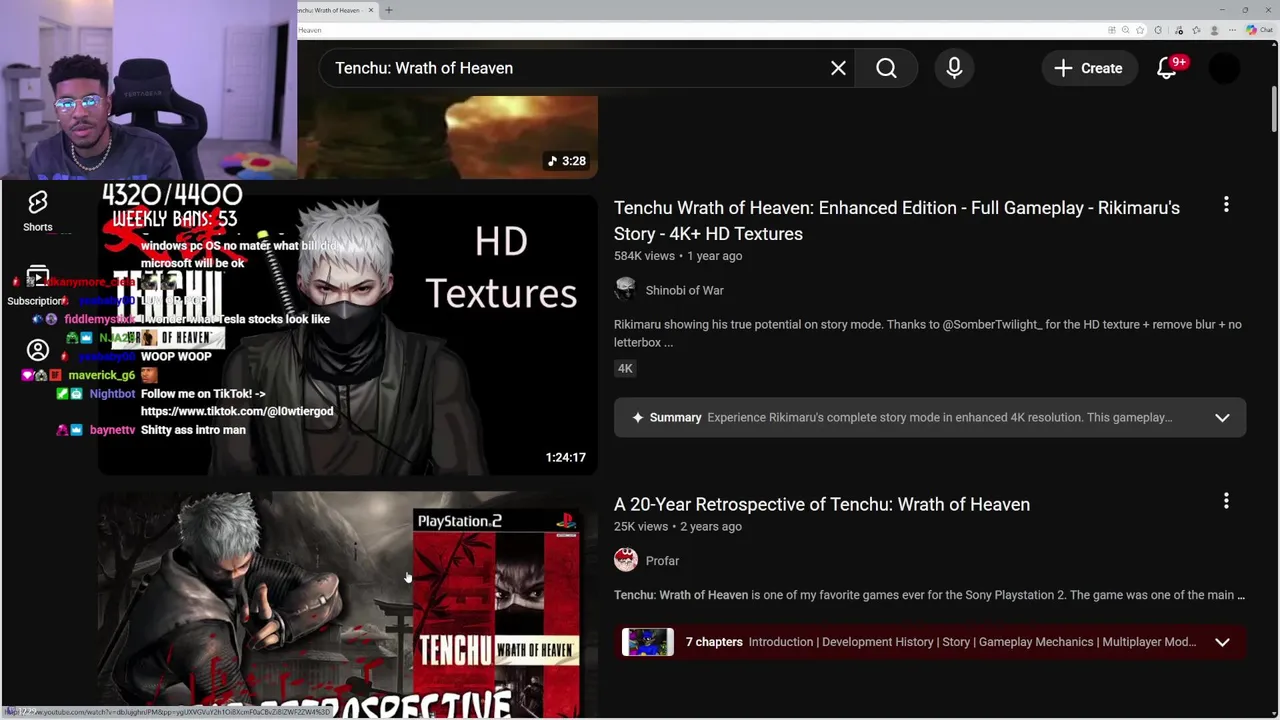
Task: Click the sparkle icon beside Summary
Action: (x=637, y=418)
